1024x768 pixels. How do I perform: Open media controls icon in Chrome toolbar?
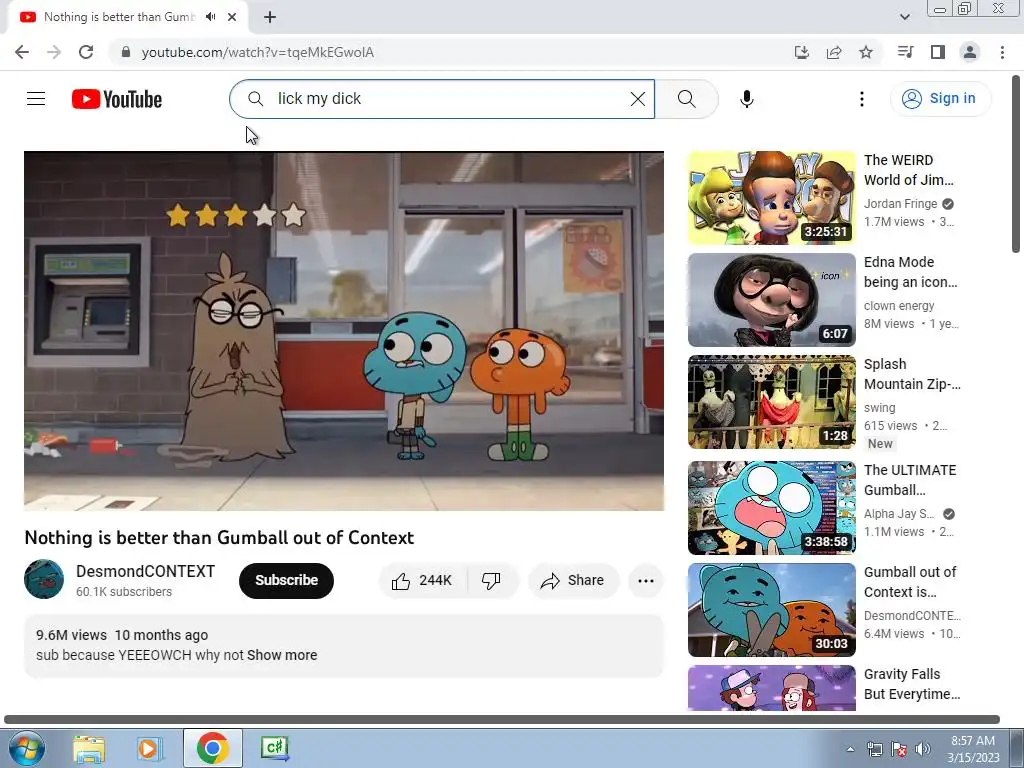[905, 52]
